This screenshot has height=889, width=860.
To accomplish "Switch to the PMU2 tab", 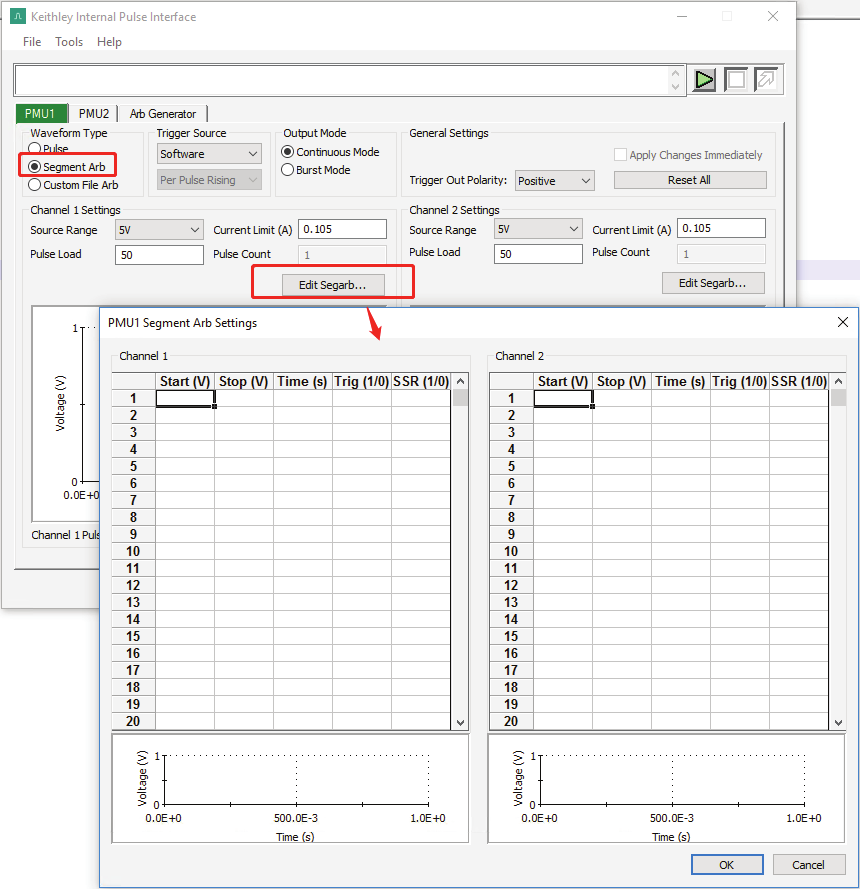I will (94, 113).
